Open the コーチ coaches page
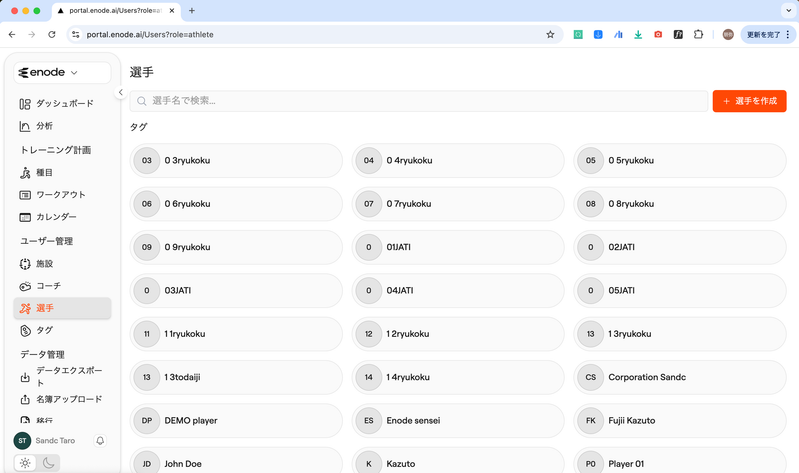The height and width of the screenshot is (473, 799). (x=62, y=286)
